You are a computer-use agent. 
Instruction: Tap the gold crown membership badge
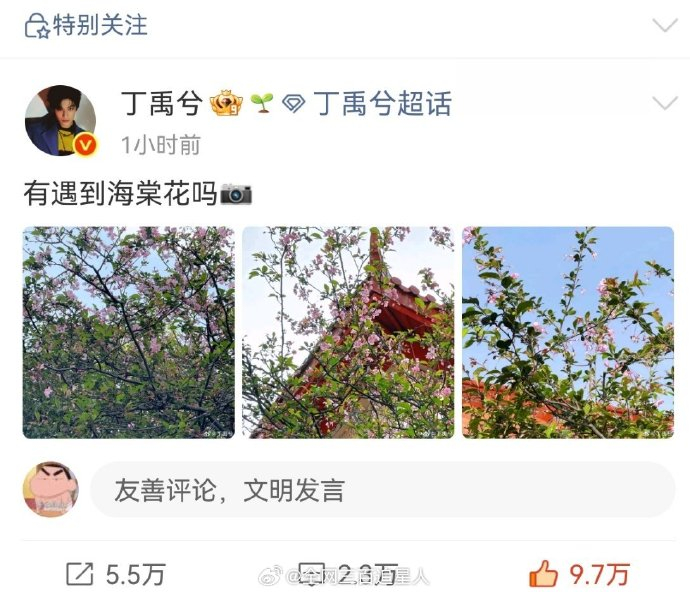coord(226,103)
